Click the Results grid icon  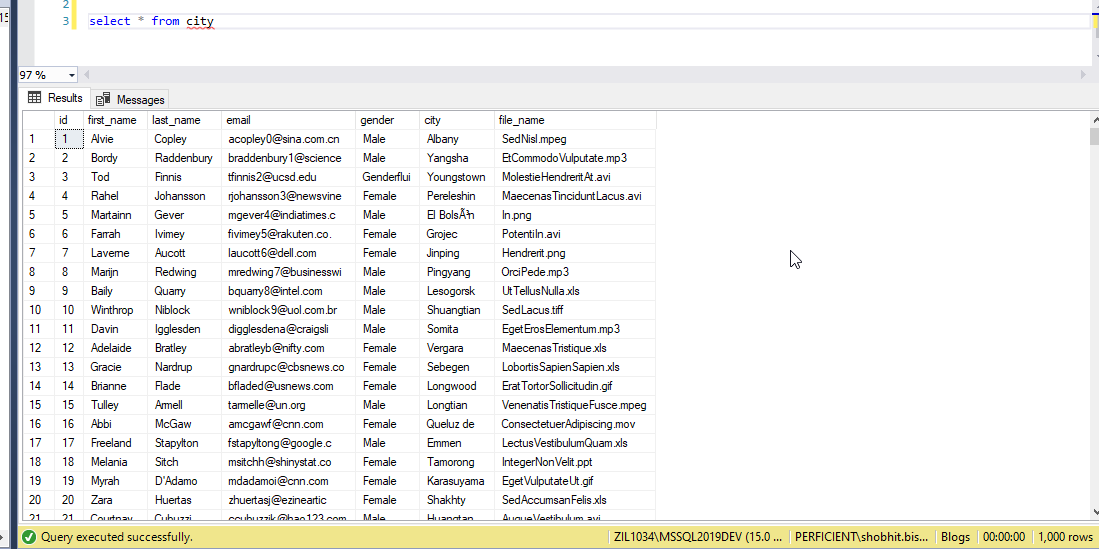coord(34,98)
